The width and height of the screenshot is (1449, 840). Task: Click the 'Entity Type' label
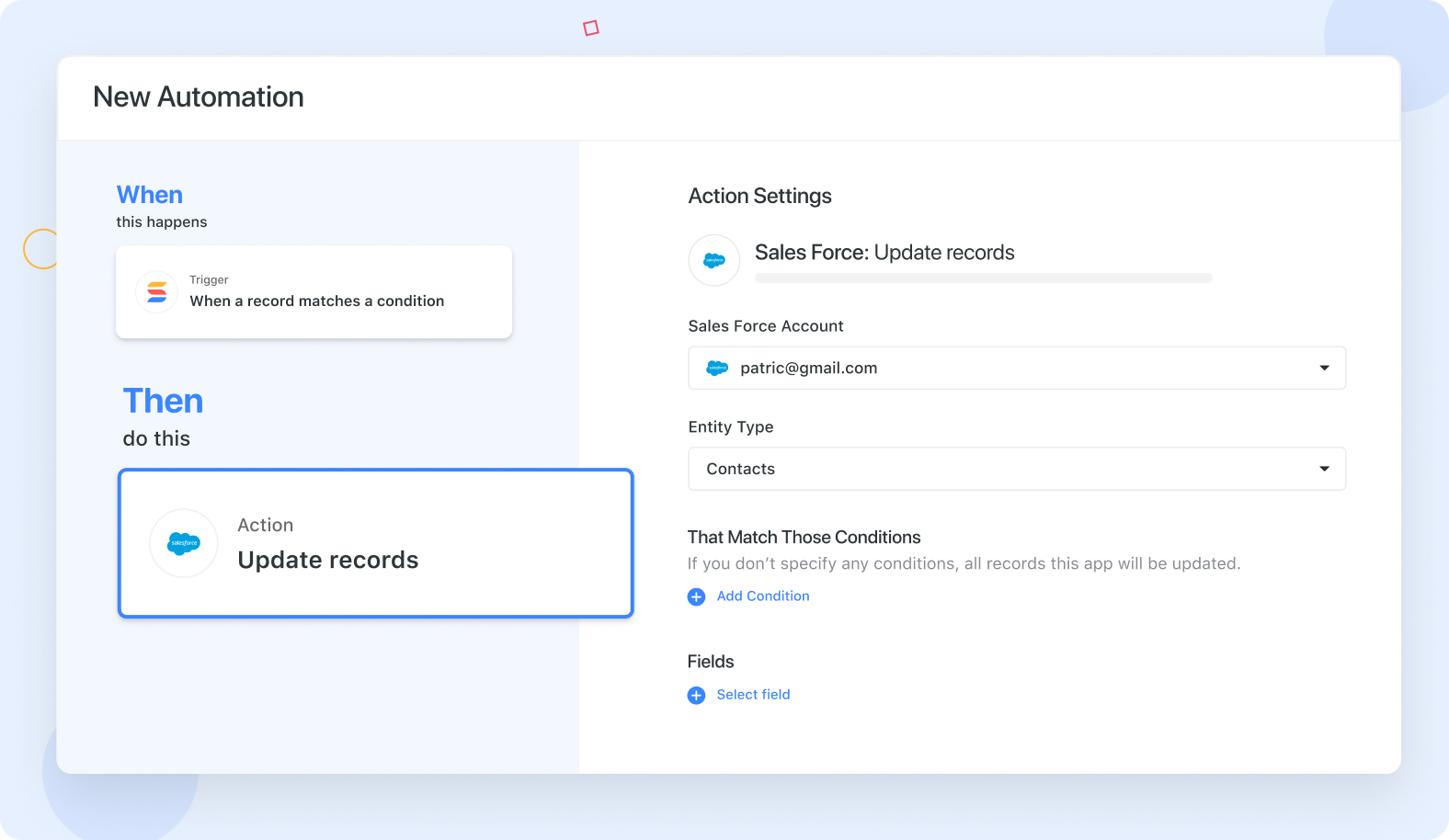coord(731,426)
